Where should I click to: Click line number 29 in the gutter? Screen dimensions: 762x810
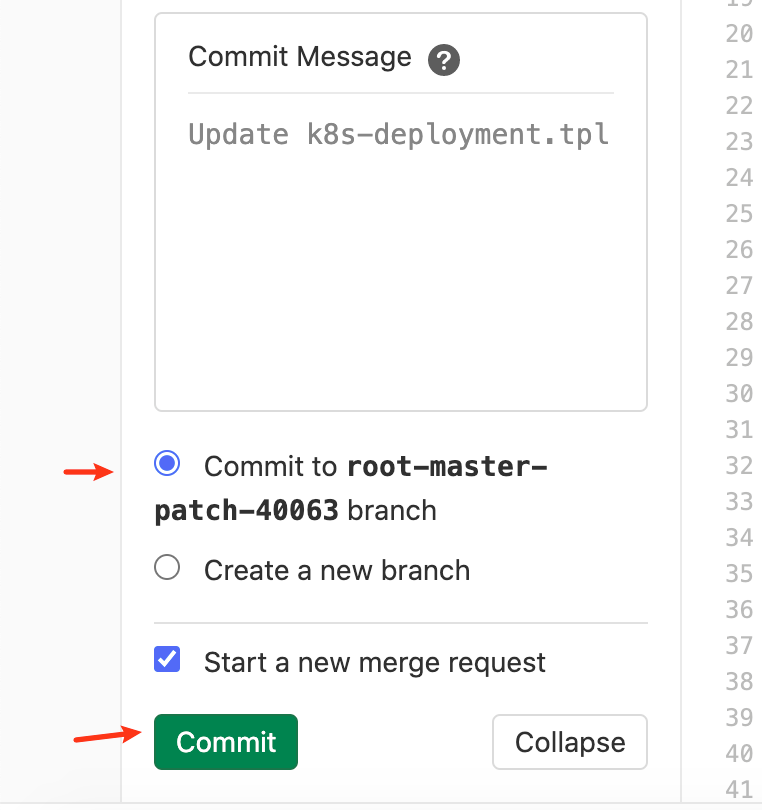pyautogui.click(x=739, y=358)
